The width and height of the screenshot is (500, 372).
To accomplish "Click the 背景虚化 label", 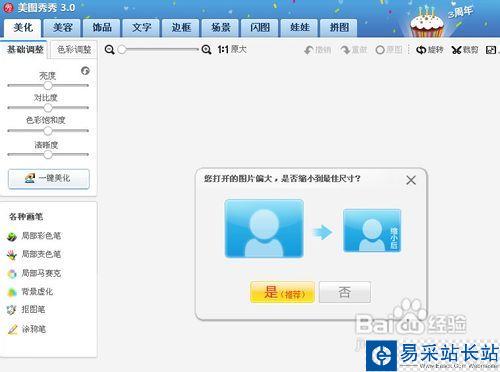I will coord(37,292).
